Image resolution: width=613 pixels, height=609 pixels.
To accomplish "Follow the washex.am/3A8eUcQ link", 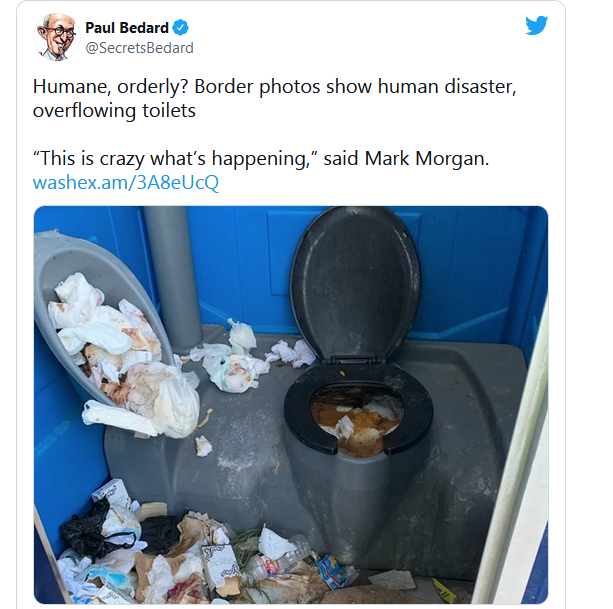I will click(125, 182).
